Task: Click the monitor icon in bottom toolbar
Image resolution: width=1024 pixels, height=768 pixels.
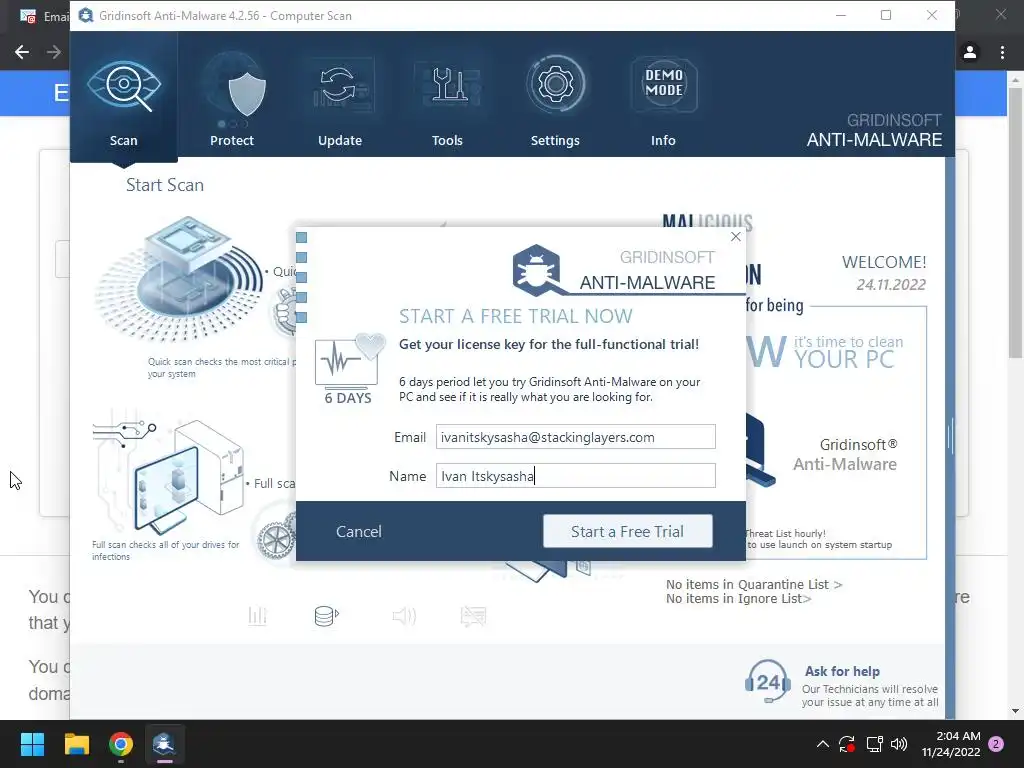Action: (473, 616)
